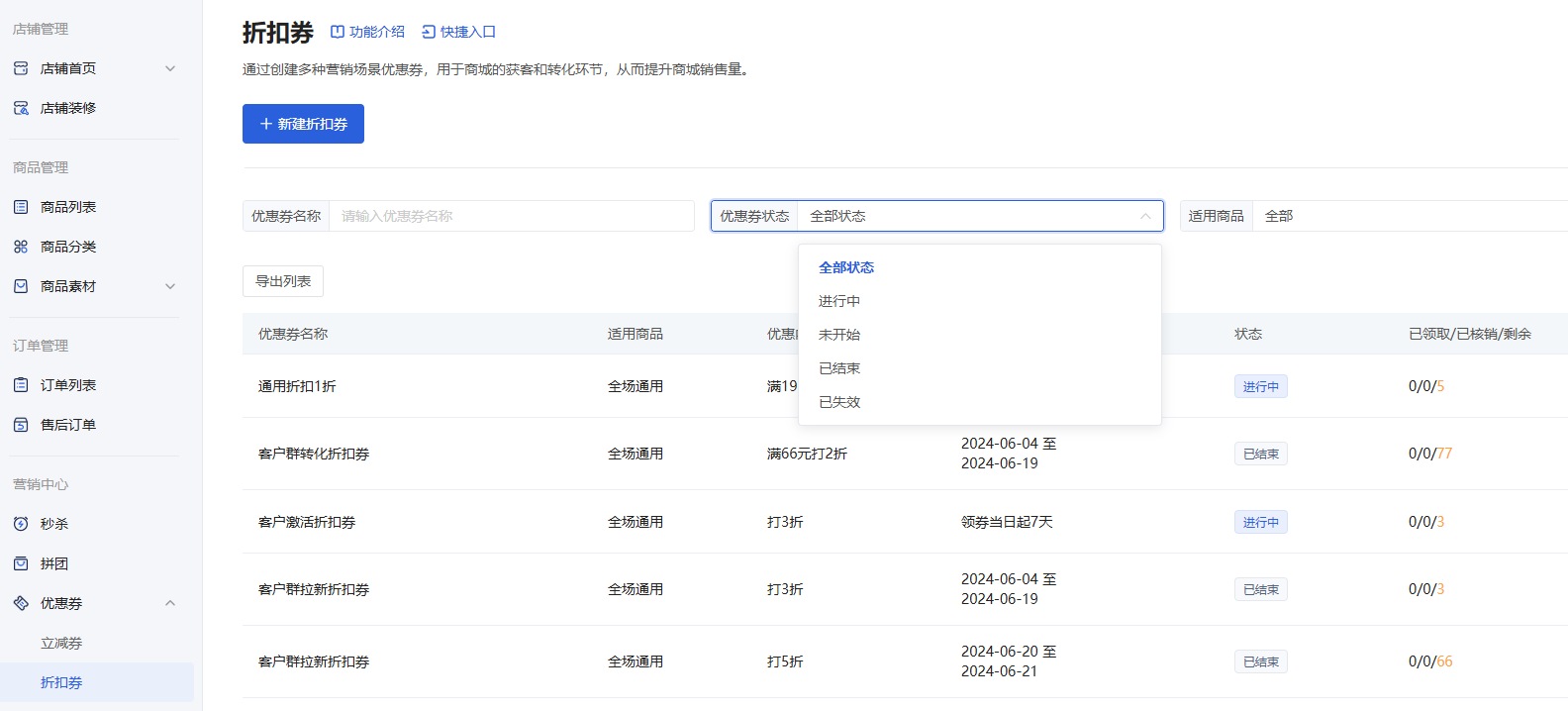Screen dimensions: 1568x711
Task: Click the 优惠券 tag icon
Action: pyautogui.click(x=21, y=603)
